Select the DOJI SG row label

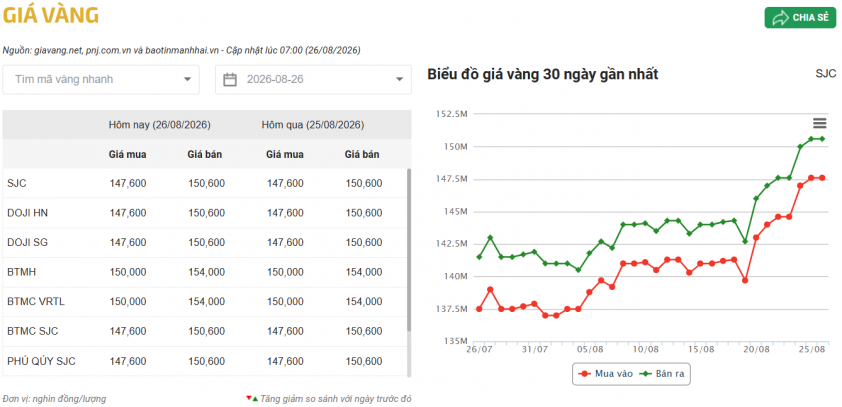pos(27,243)
